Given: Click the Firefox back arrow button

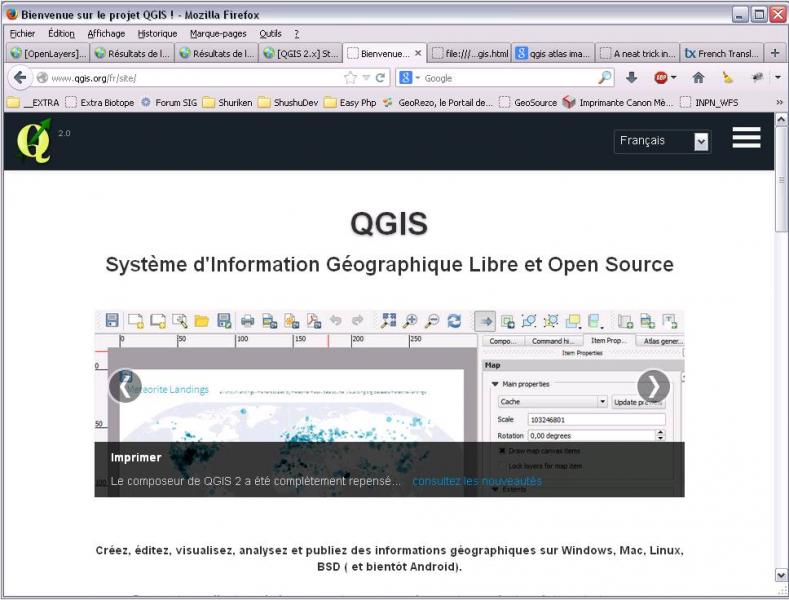Looking at the screenshot, I should click(20, 78).
